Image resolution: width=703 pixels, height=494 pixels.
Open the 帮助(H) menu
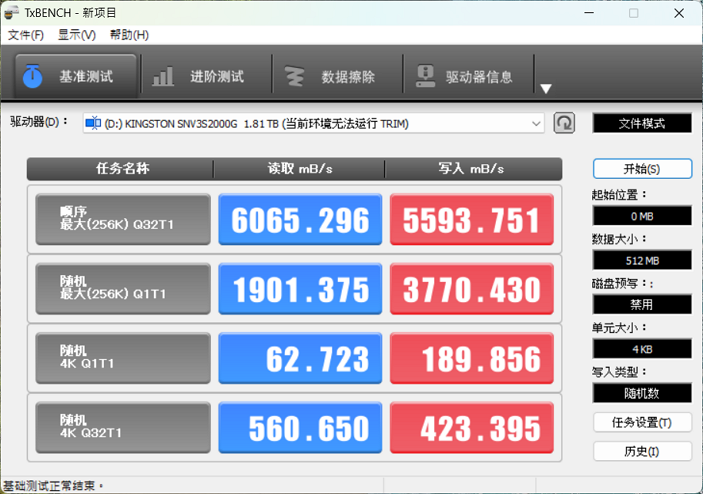click(129, 35)
